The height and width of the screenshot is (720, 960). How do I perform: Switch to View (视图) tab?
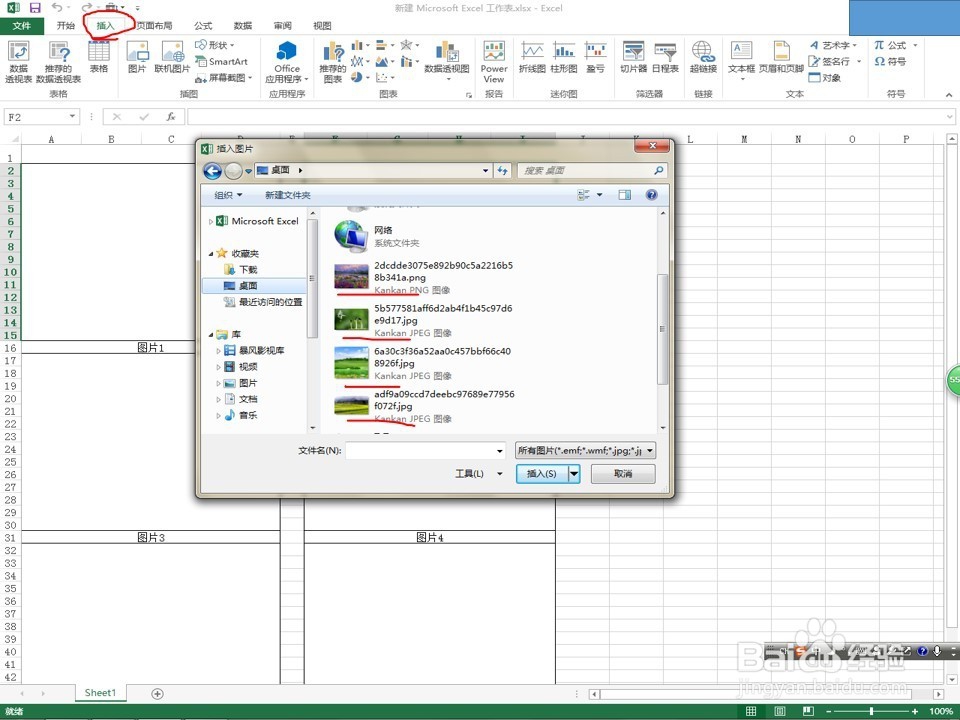(322, 26)
